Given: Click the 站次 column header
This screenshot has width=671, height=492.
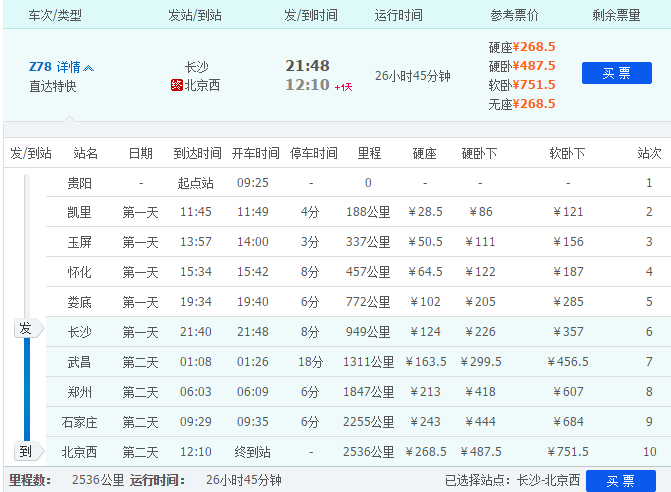Looking at the screenshot, I should (649, 153).
